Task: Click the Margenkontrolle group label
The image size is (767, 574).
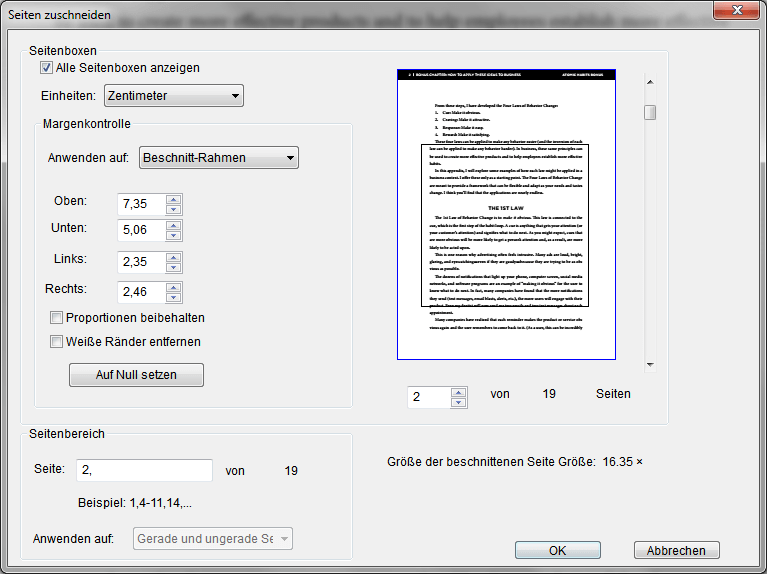Action: [87, 124]
